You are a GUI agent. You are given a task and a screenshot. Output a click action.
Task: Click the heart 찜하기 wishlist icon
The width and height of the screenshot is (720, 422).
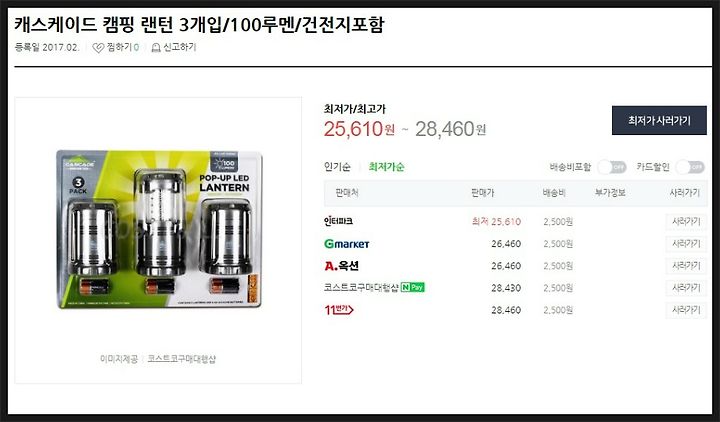click(x=98, y=48)
